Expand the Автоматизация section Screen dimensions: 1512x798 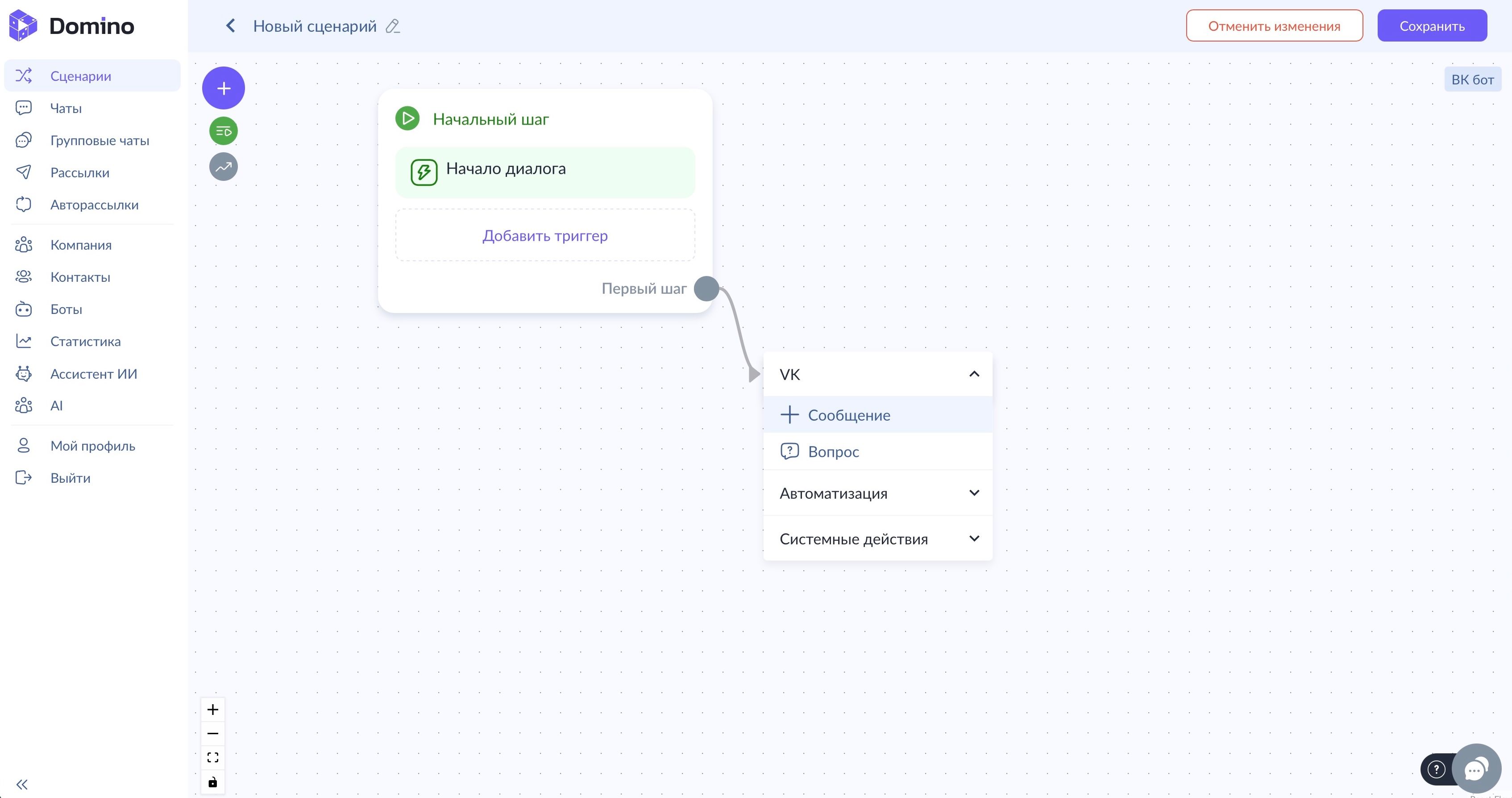(974, 493)
